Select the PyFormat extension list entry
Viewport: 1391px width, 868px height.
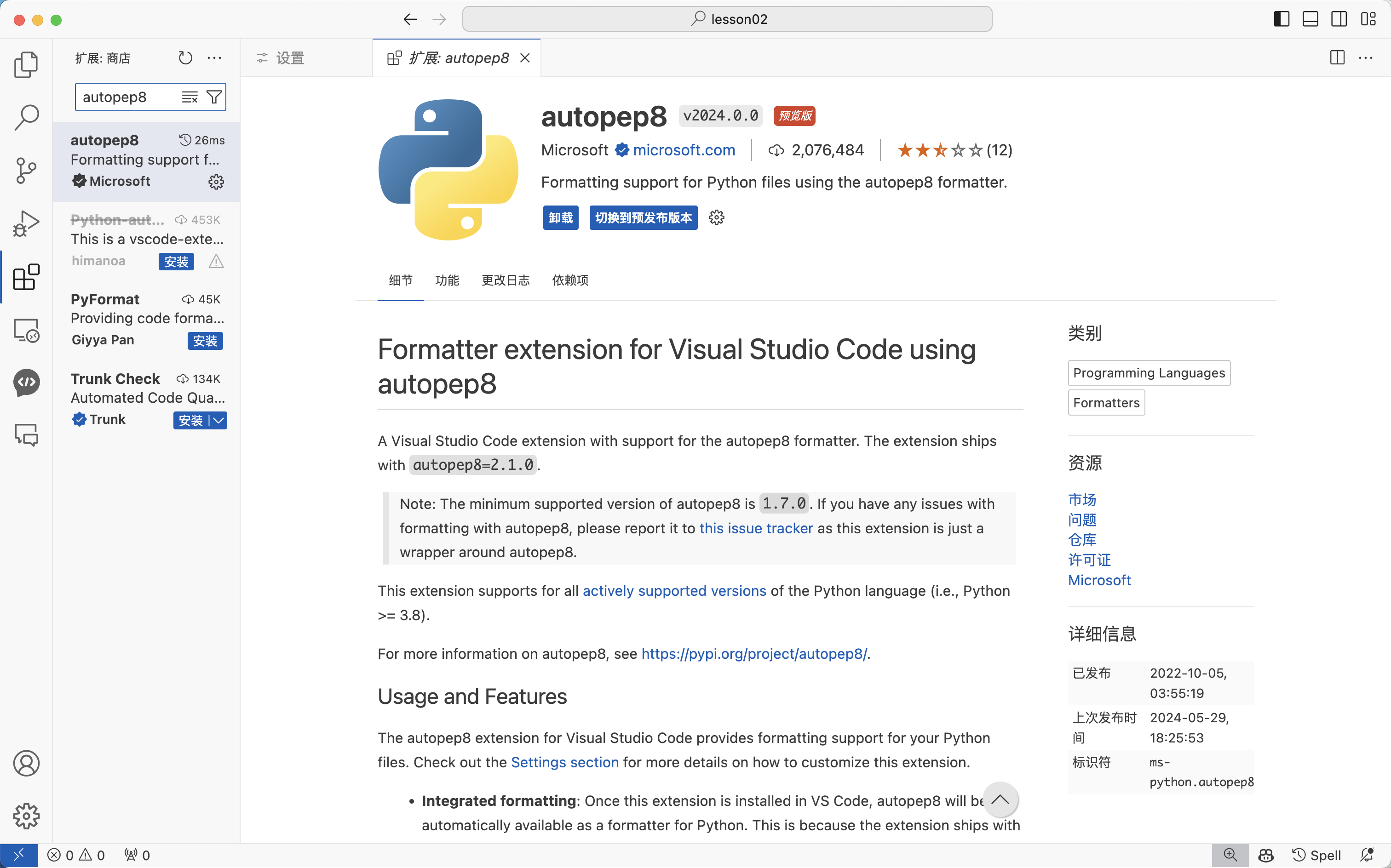pyautogui.click(x=146, y=320)
